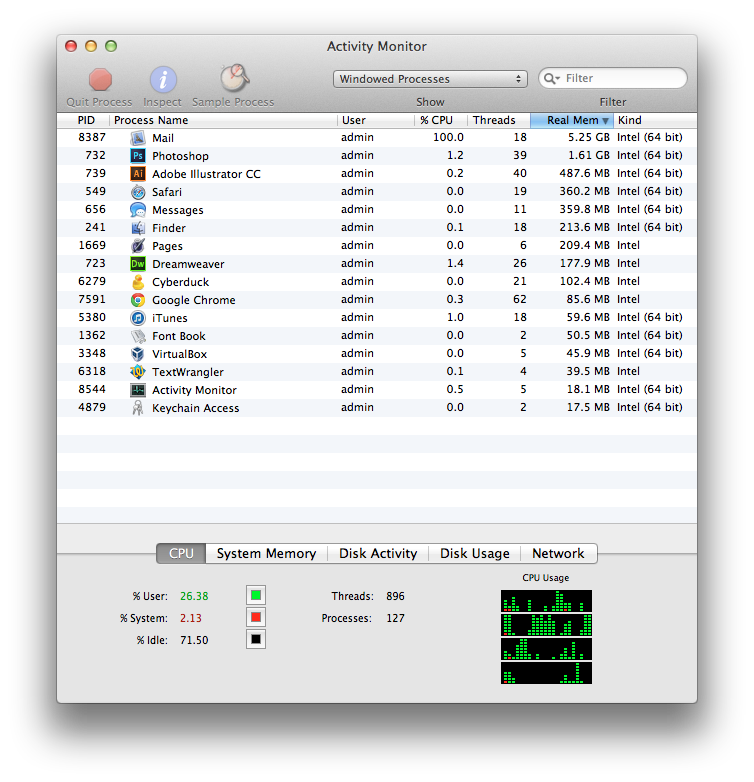
Task: Select the VirtualBox cube icon
Action: point(138,354)
